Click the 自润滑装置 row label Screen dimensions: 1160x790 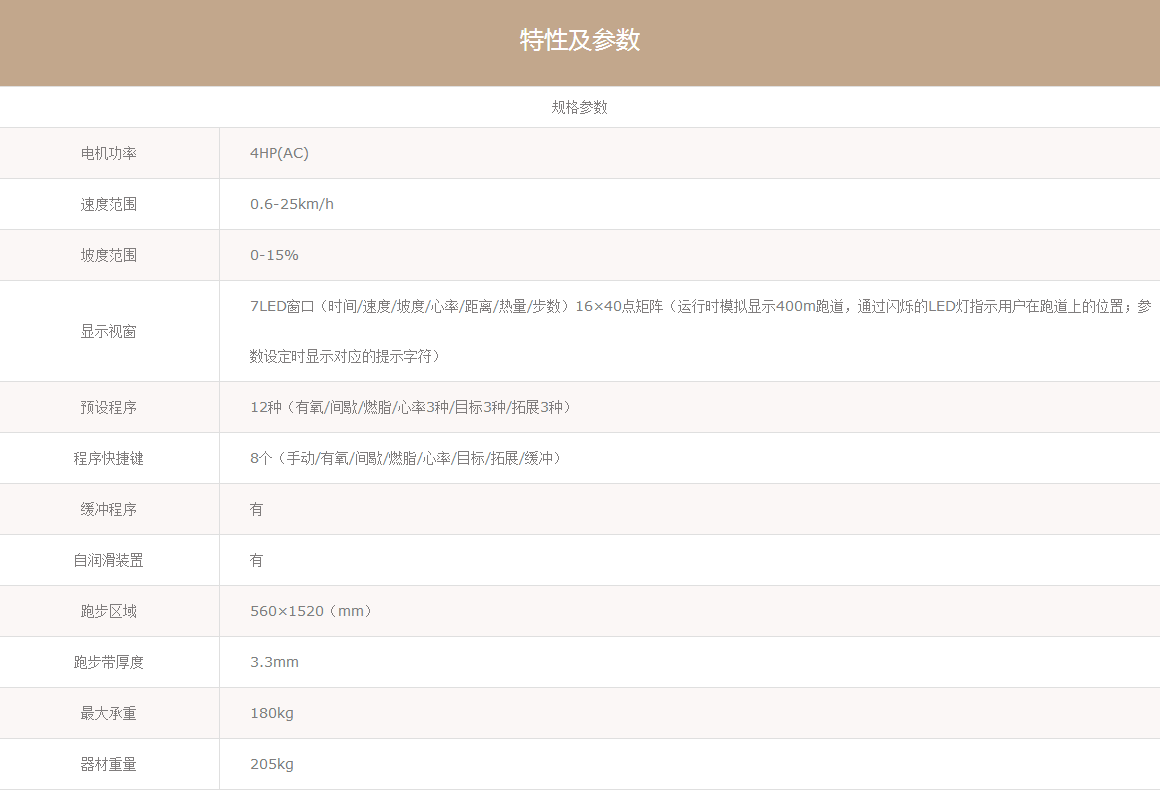click(109, 560)
